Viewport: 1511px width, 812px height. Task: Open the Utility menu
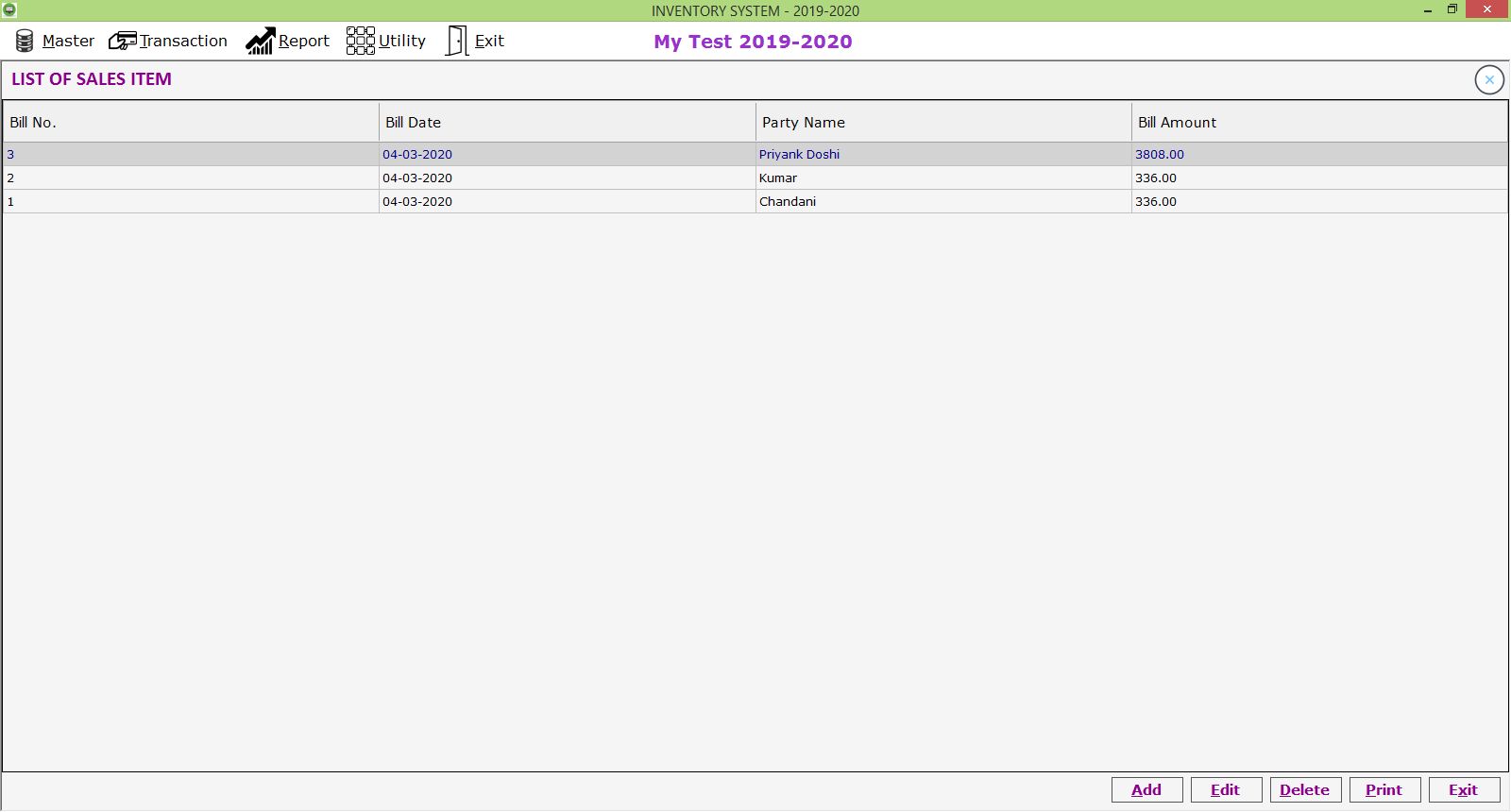pyautogui.click(x=402, y=41)
